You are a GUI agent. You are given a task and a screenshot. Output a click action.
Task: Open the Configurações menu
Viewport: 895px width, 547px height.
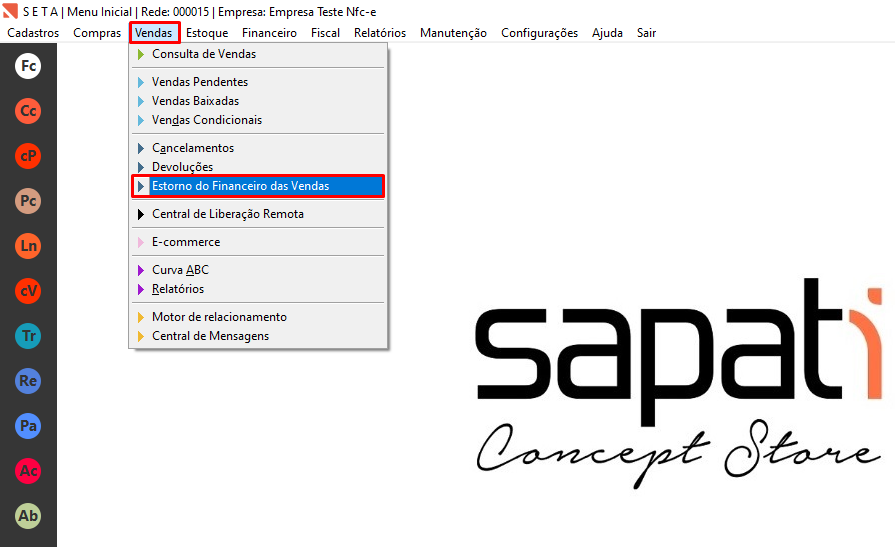pos(539,33)
